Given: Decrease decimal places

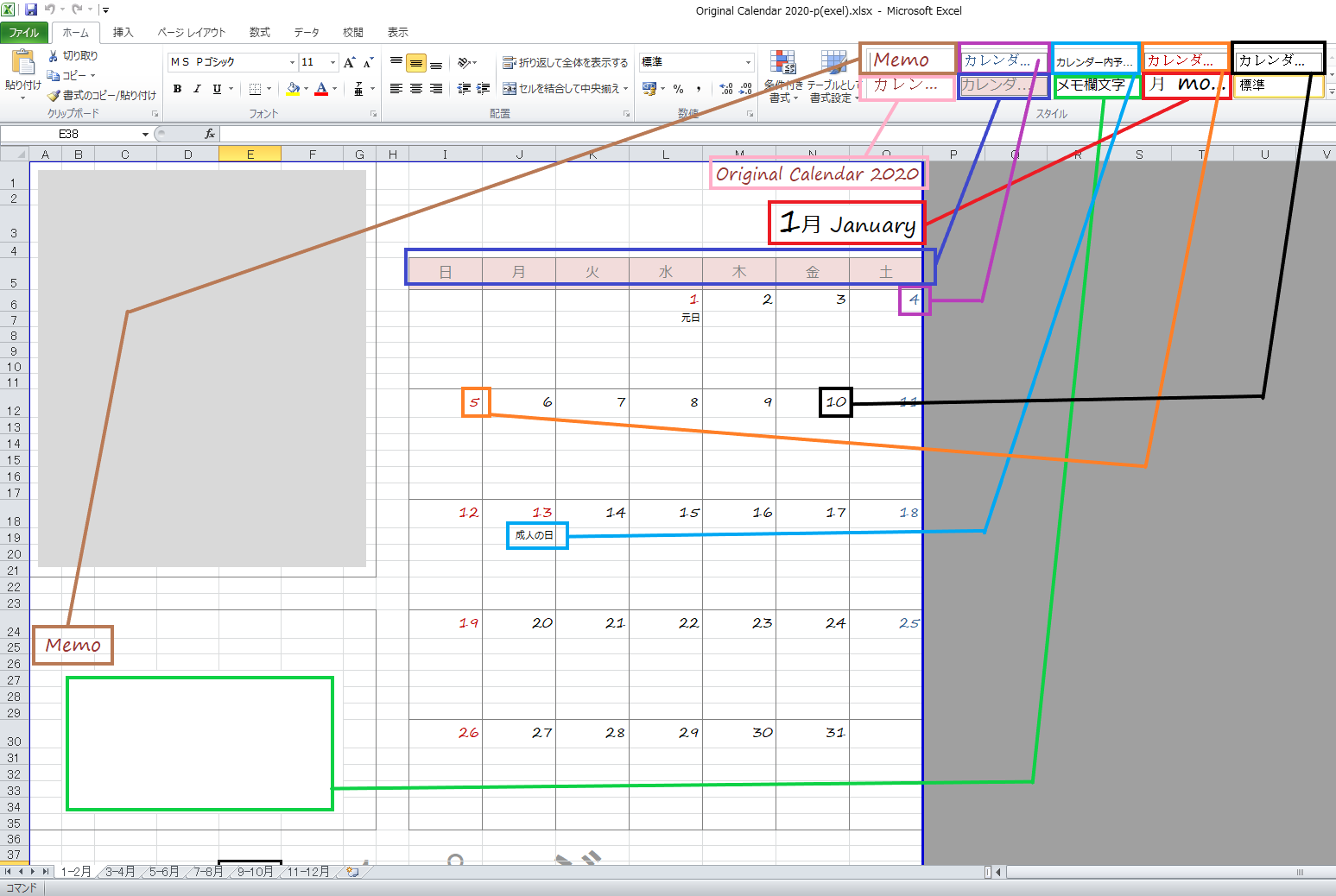Looking at the screenshot, I should tap(746, 89).
